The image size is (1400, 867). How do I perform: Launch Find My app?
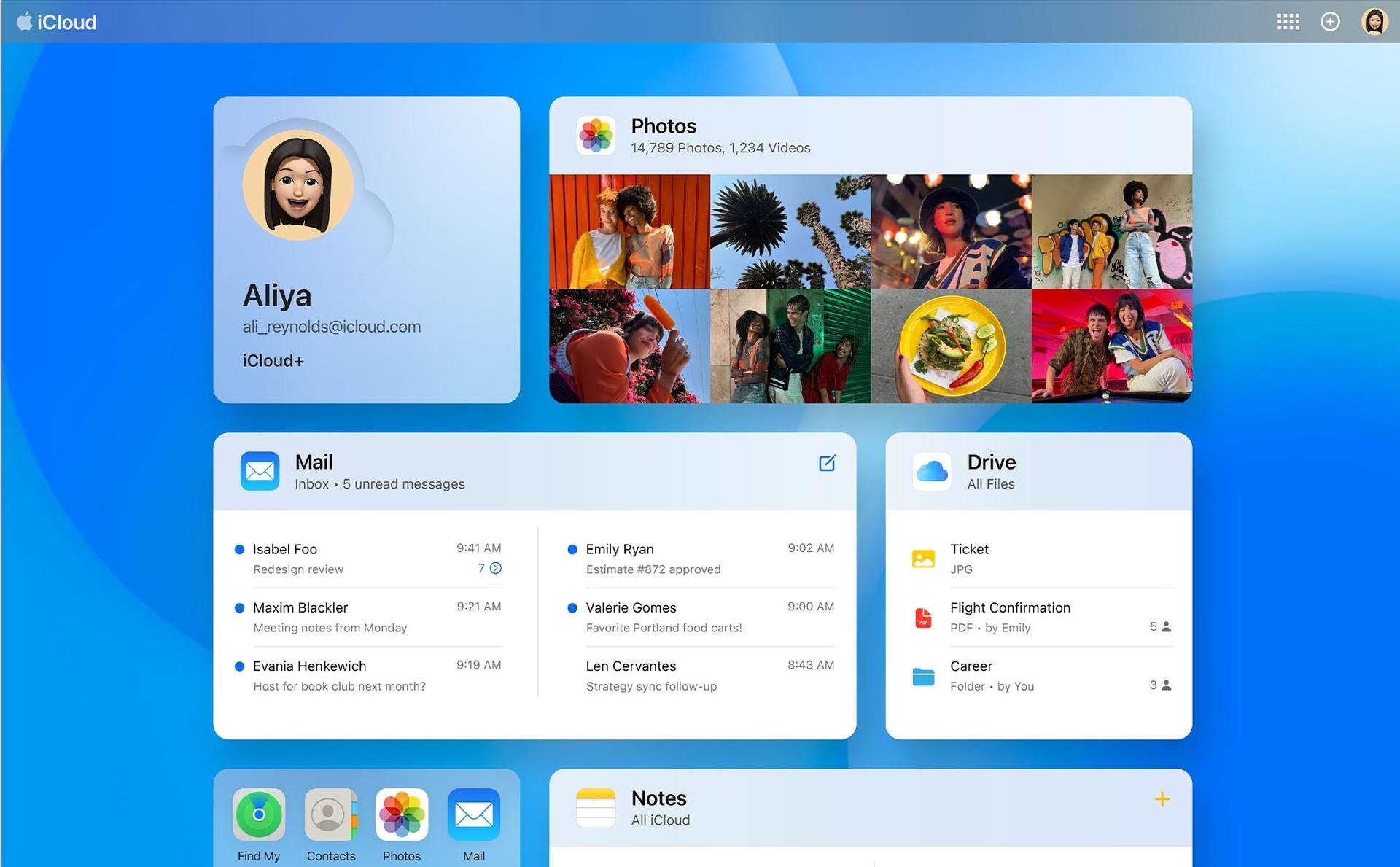259,814
